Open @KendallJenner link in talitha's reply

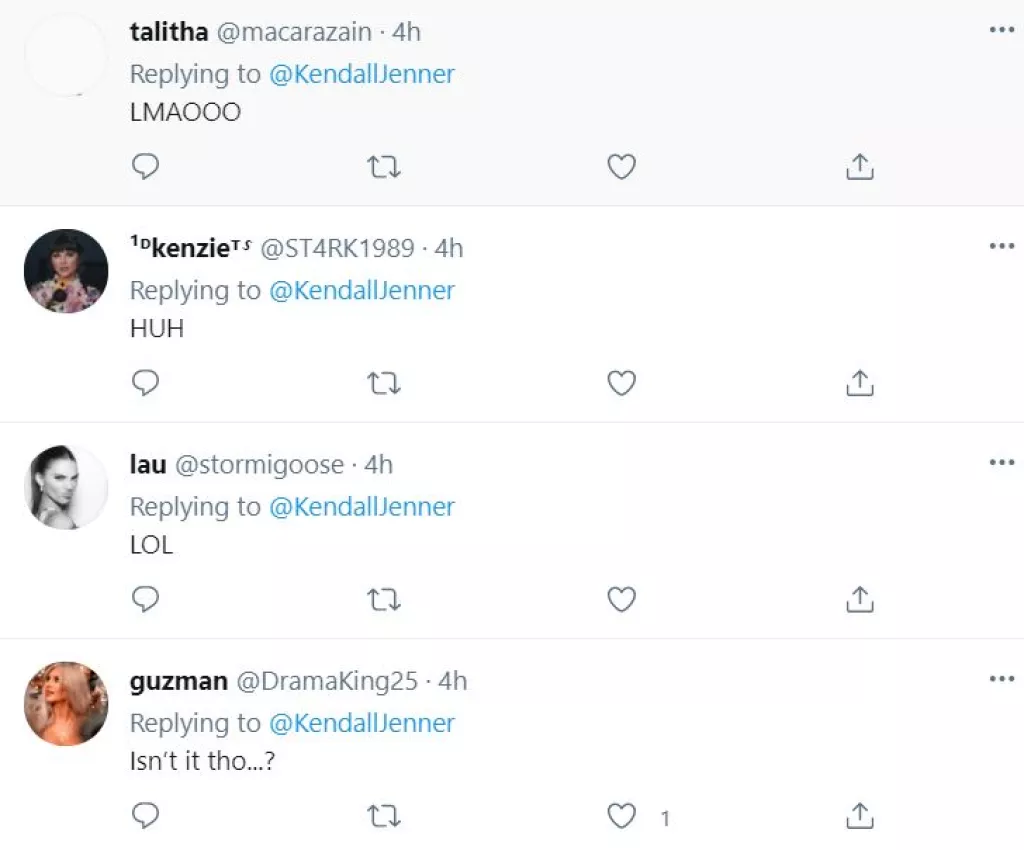[364, 74]
